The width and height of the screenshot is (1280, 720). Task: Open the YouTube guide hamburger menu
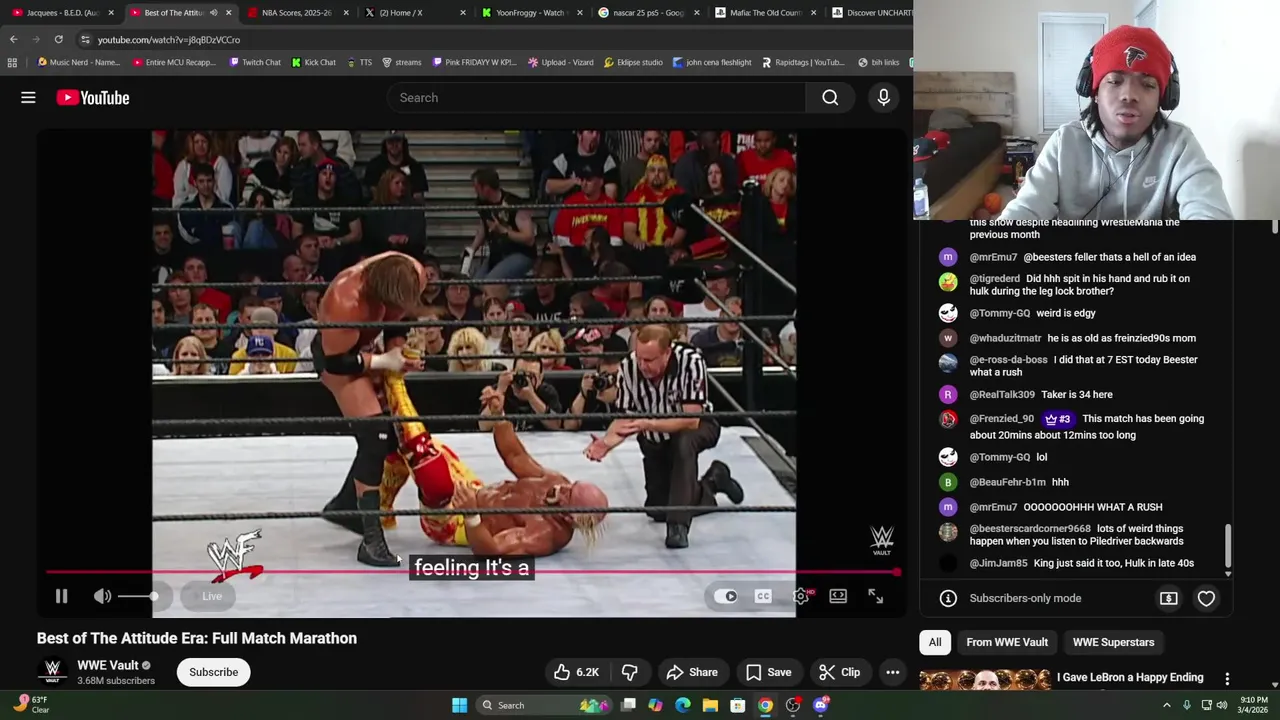[x=28, y=97]
